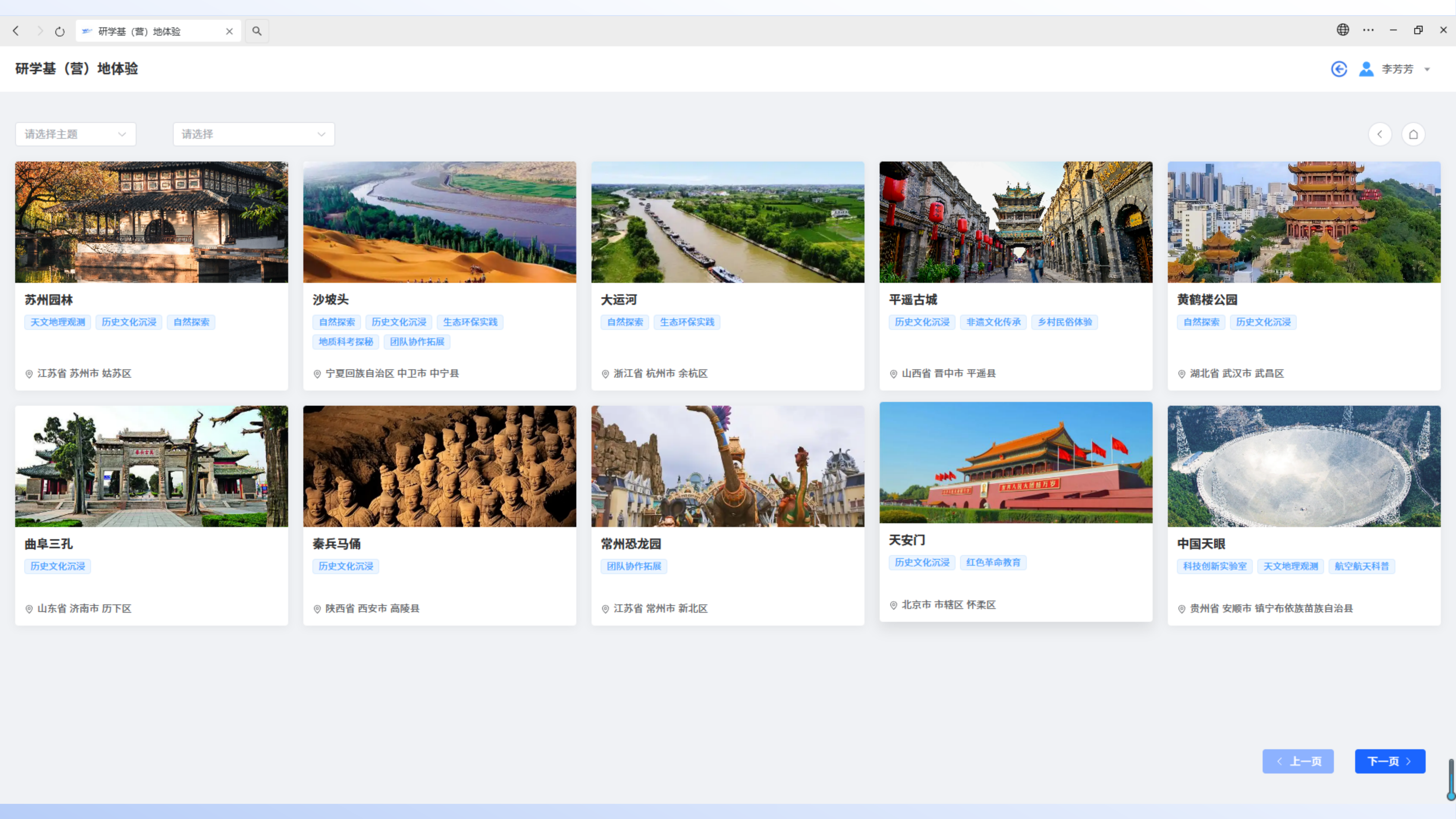Open the 中国天眼 telescope image
Image resolution: width=1456 pixels, height=819 pixels.
[x=1304, y=466]
